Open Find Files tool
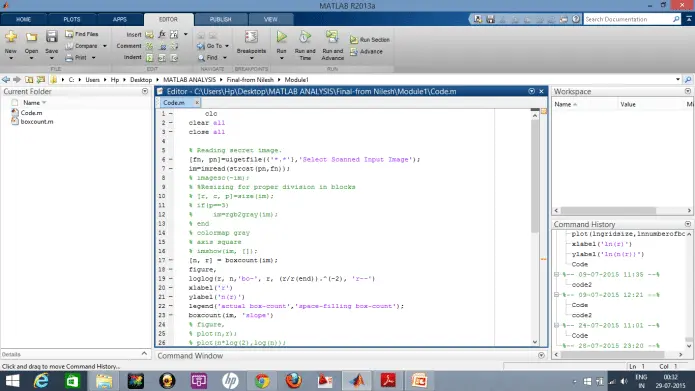Screen dimensions: 695x391 pos(82,34)
